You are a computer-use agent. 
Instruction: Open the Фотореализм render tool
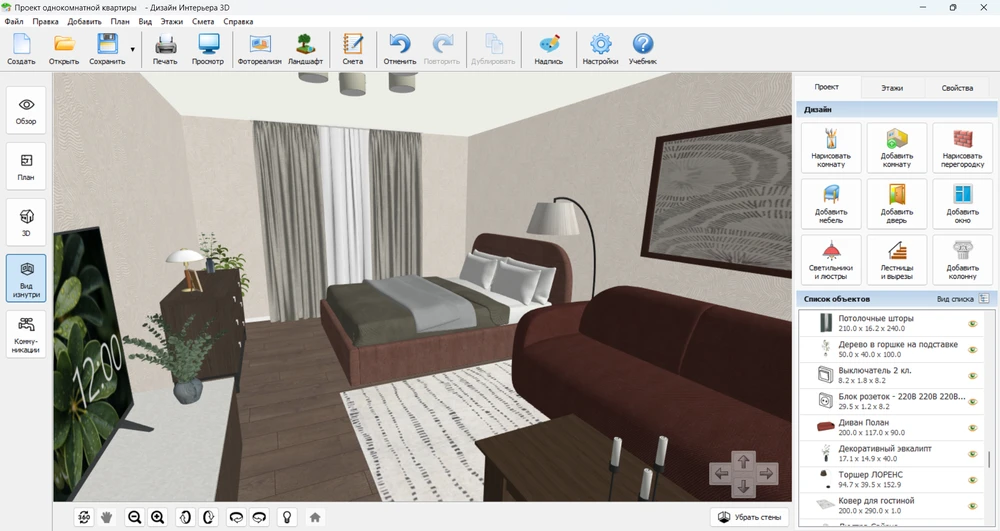(x=260, y=49)
